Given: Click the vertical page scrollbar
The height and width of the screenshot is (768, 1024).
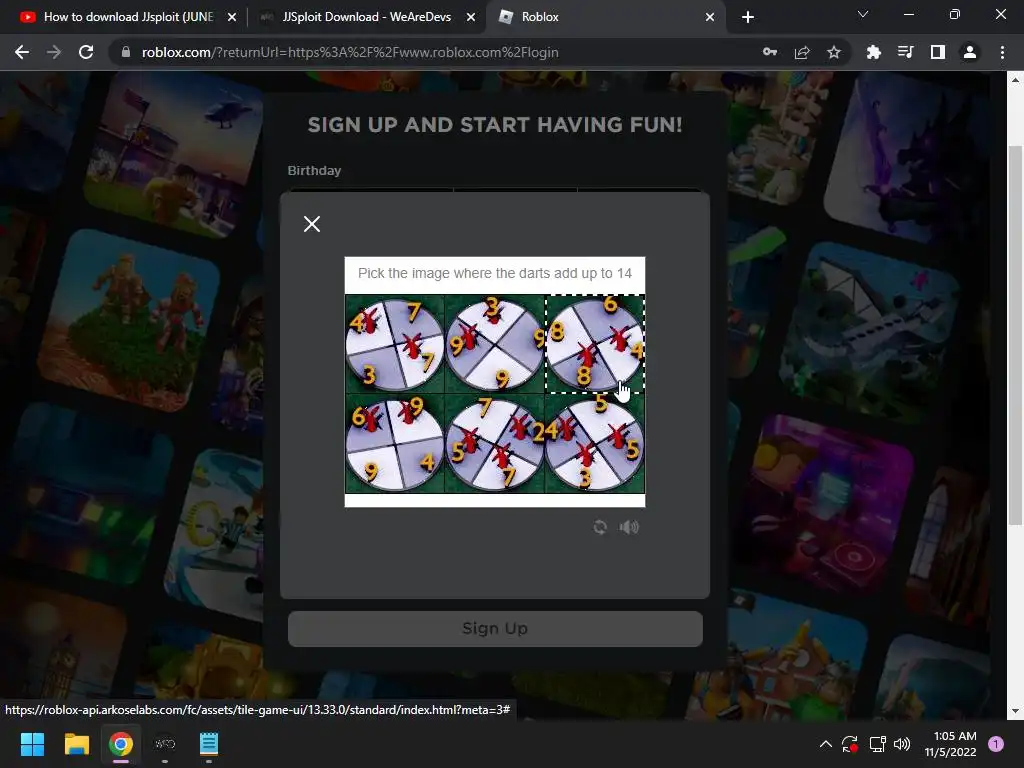Looking at the screenshot, I should coord(1015,334).
